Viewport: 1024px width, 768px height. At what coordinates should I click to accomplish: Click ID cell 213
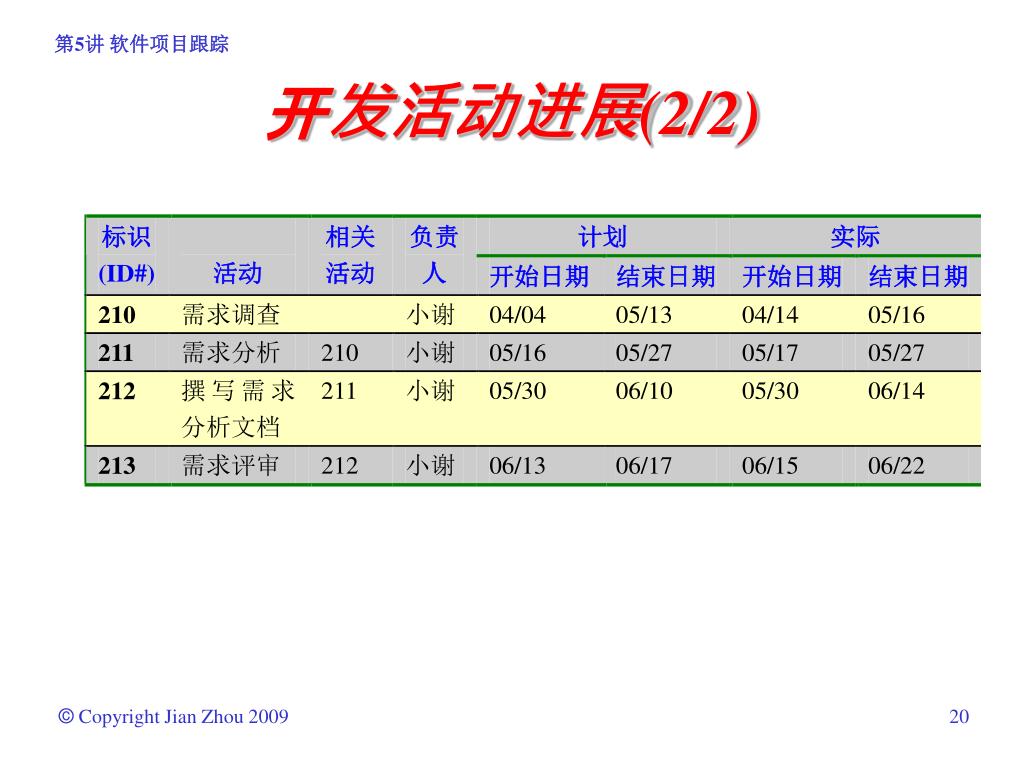coord(117,466)
